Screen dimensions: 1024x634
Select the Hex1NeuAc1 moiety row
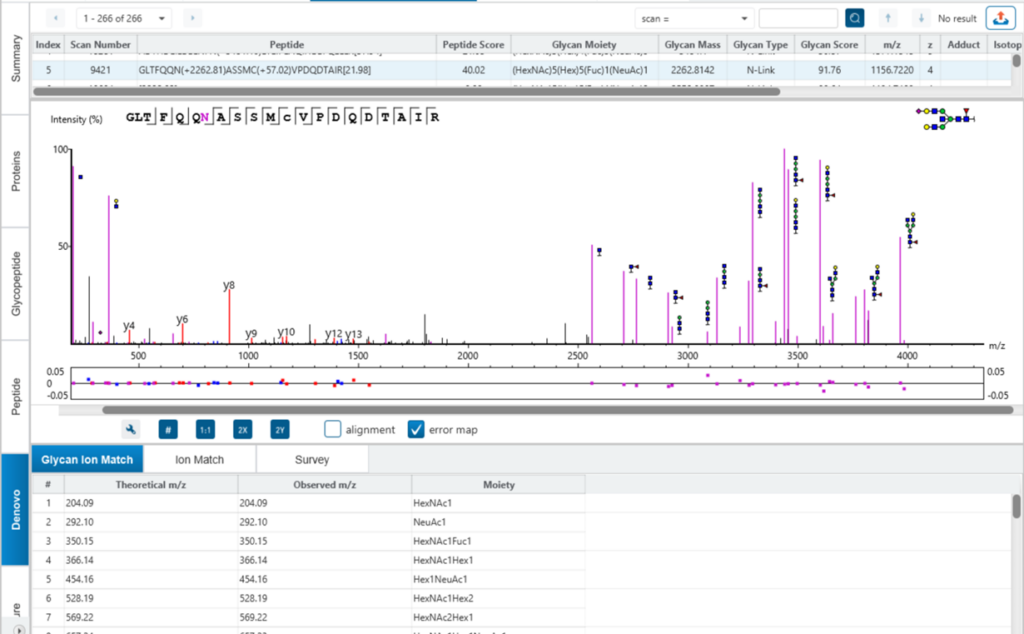pos(308,579)
